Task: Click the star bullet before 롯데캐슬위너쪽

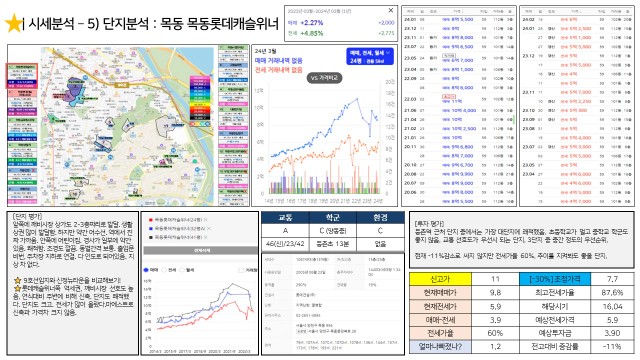Action: [17, 289]
